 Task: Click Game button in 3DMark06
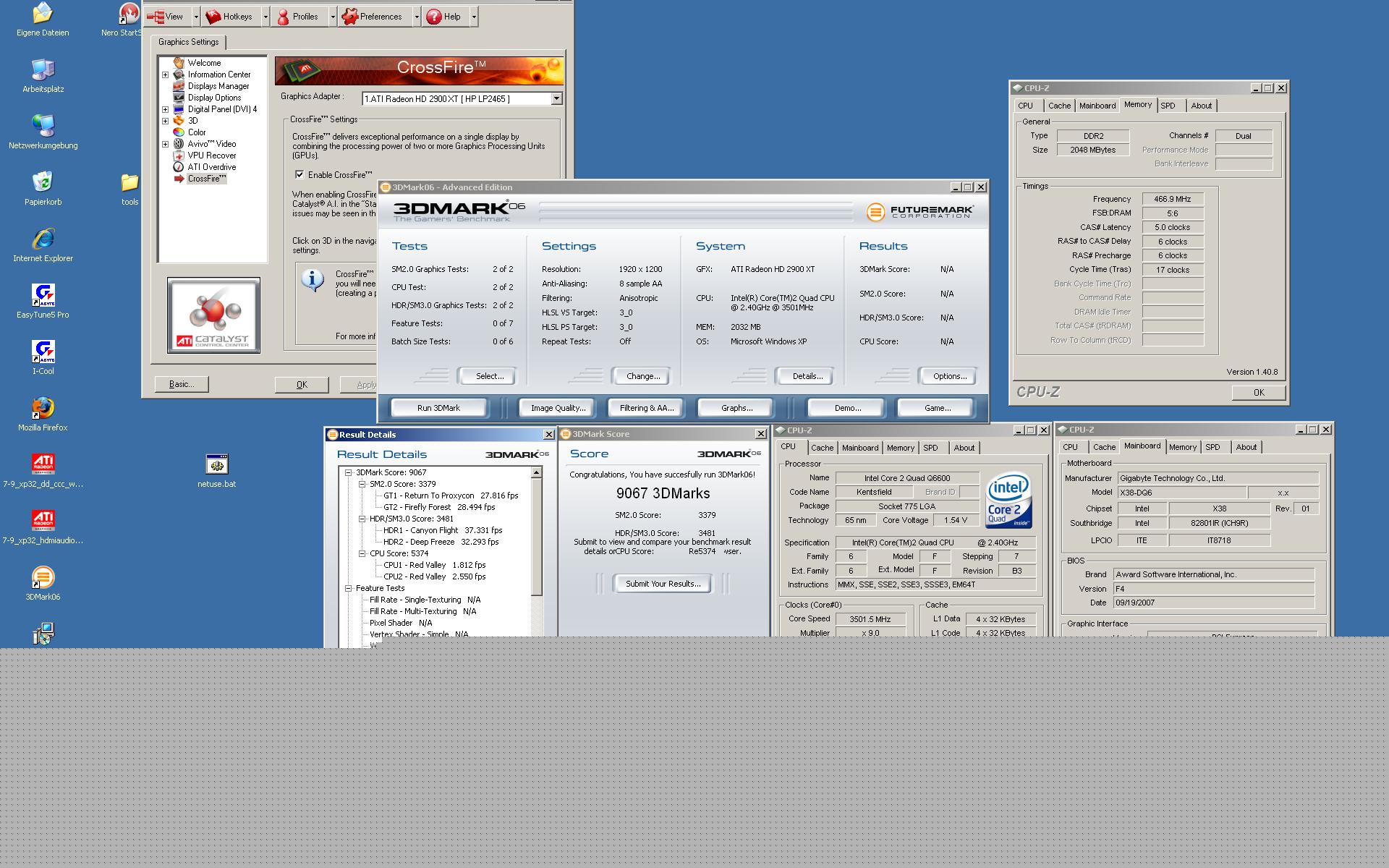pyautogui.click(x=938, y=408)
